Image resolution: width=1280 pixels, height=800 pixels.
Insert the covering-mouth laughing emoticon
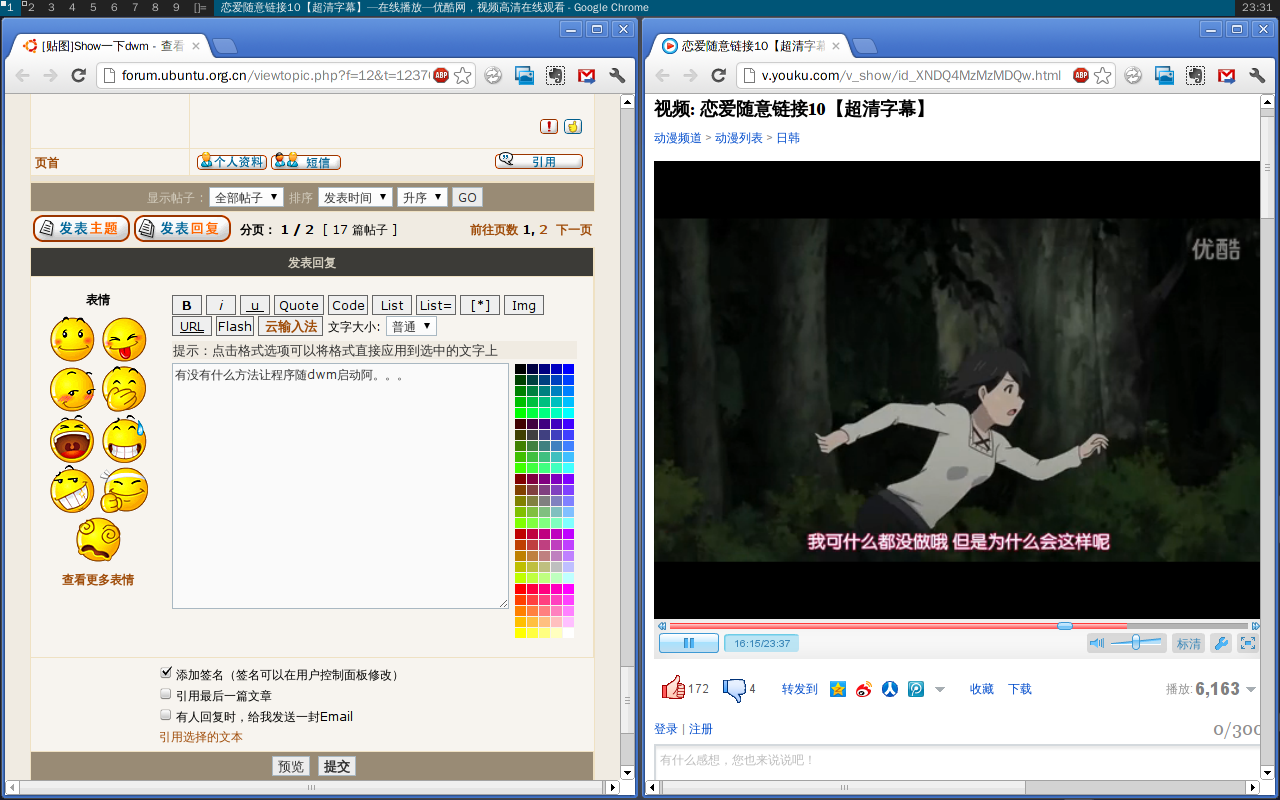(124, 389)
